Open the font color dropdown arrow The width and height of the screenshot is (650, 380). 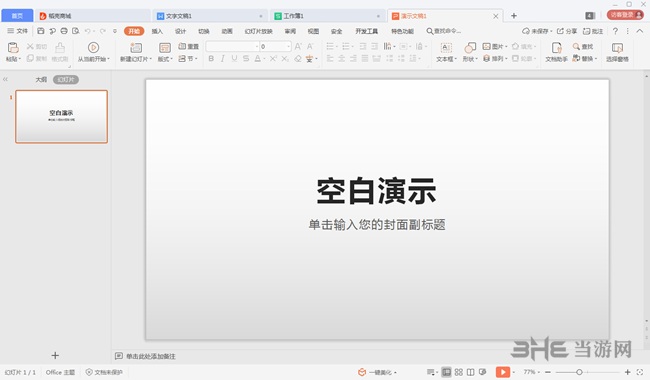(264, 59)
